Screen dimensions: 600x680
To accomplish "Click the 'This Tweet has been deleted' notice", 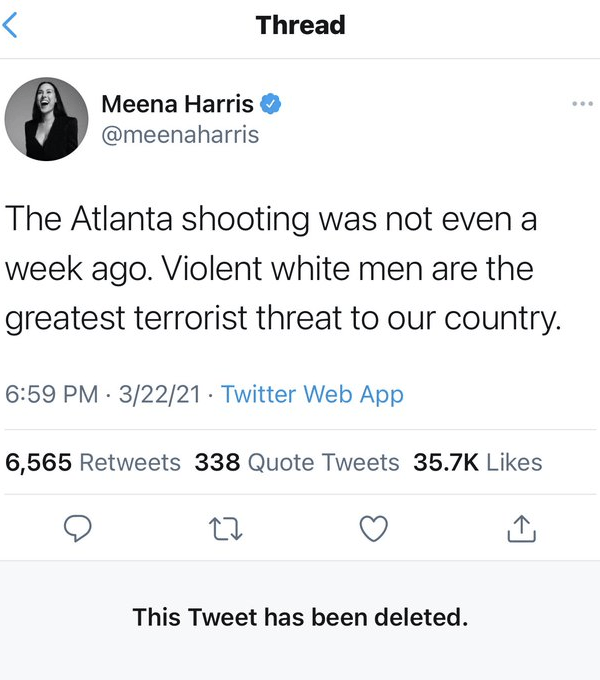I will [x=300, y=617].
